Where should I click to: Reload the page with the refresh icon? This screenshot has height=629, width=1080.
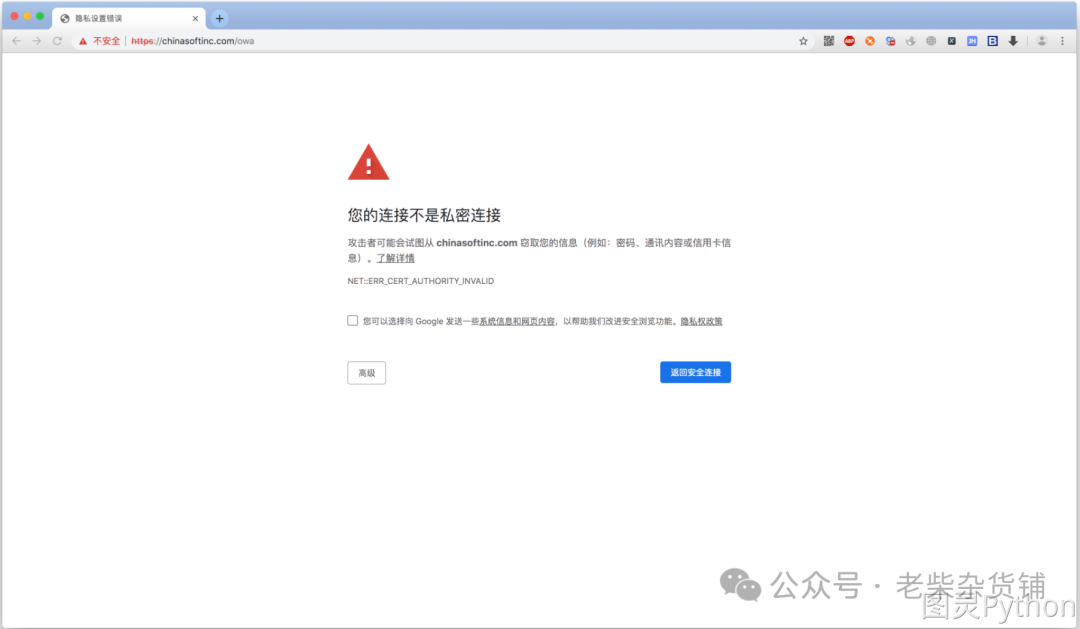coord(57,41)
